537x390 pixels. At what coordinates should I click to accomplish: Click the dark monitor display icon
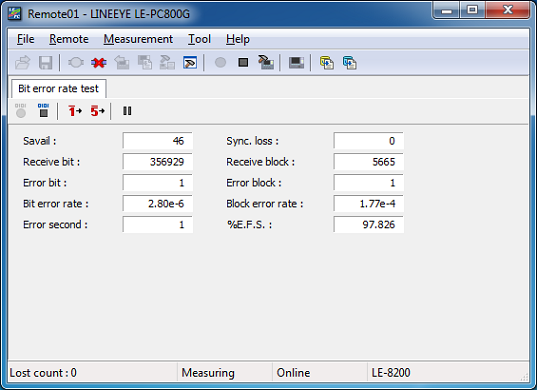pyautogui.click(x=296, y=63)
